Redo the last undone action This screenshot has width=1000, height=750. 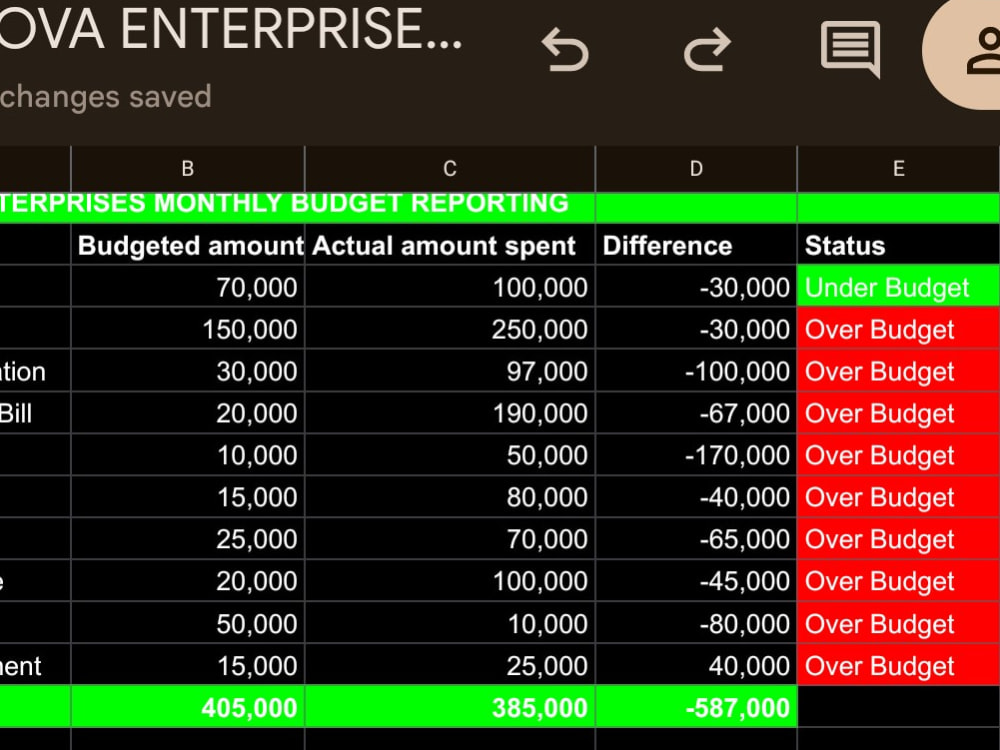[x=707, y=50]
